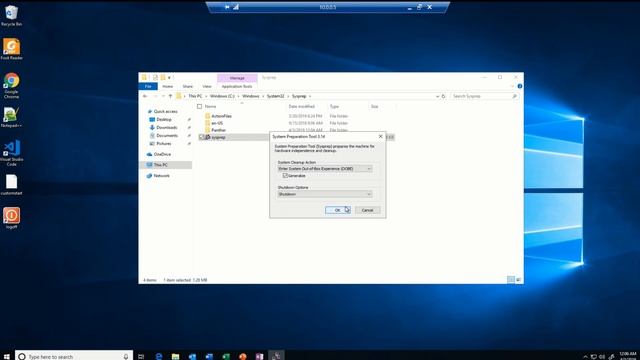This screenshot has width=640, height=360.
Task: Open the Quick Access Toolbar customize dropdown
Action: point(169,78)
